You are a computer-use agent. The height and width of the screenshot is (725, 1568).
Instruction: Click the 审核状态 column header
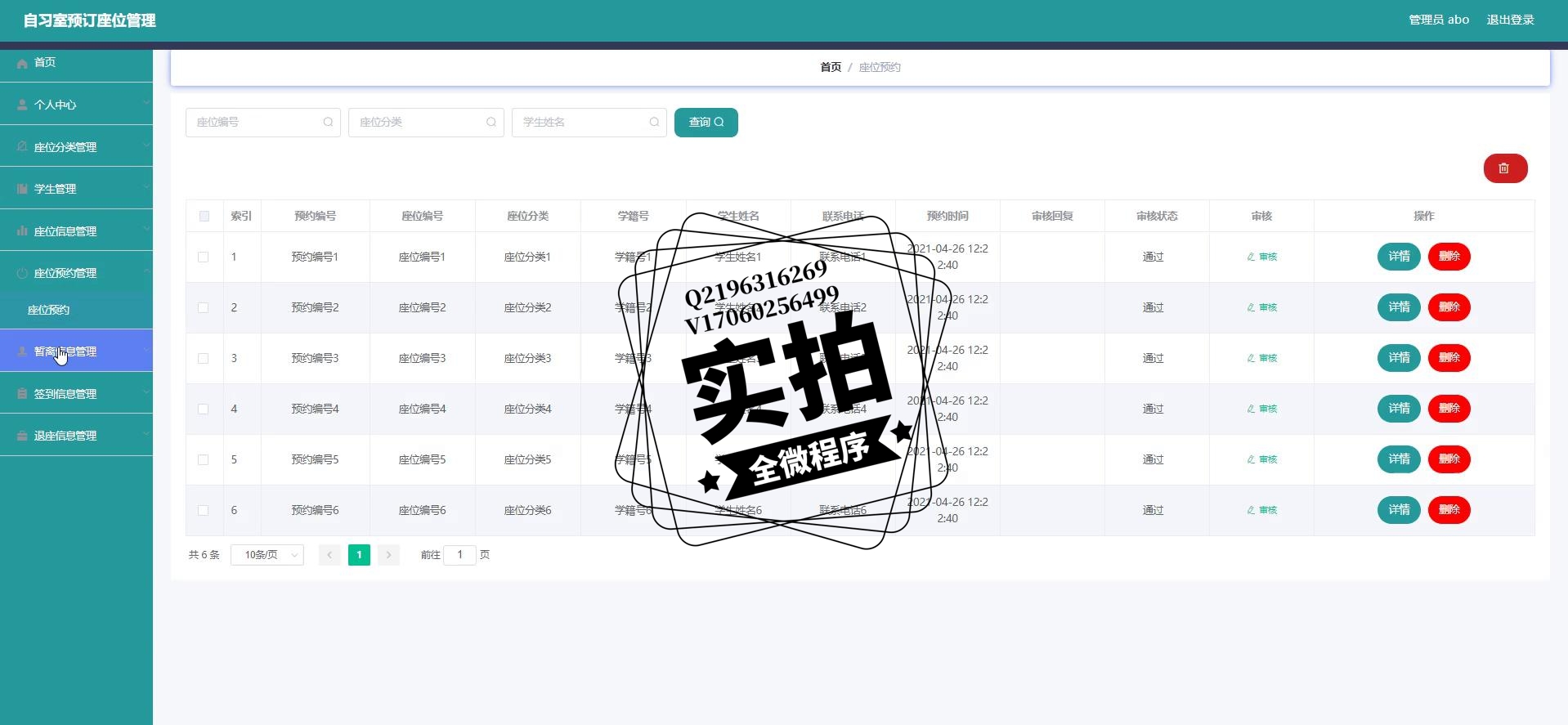1157,217
